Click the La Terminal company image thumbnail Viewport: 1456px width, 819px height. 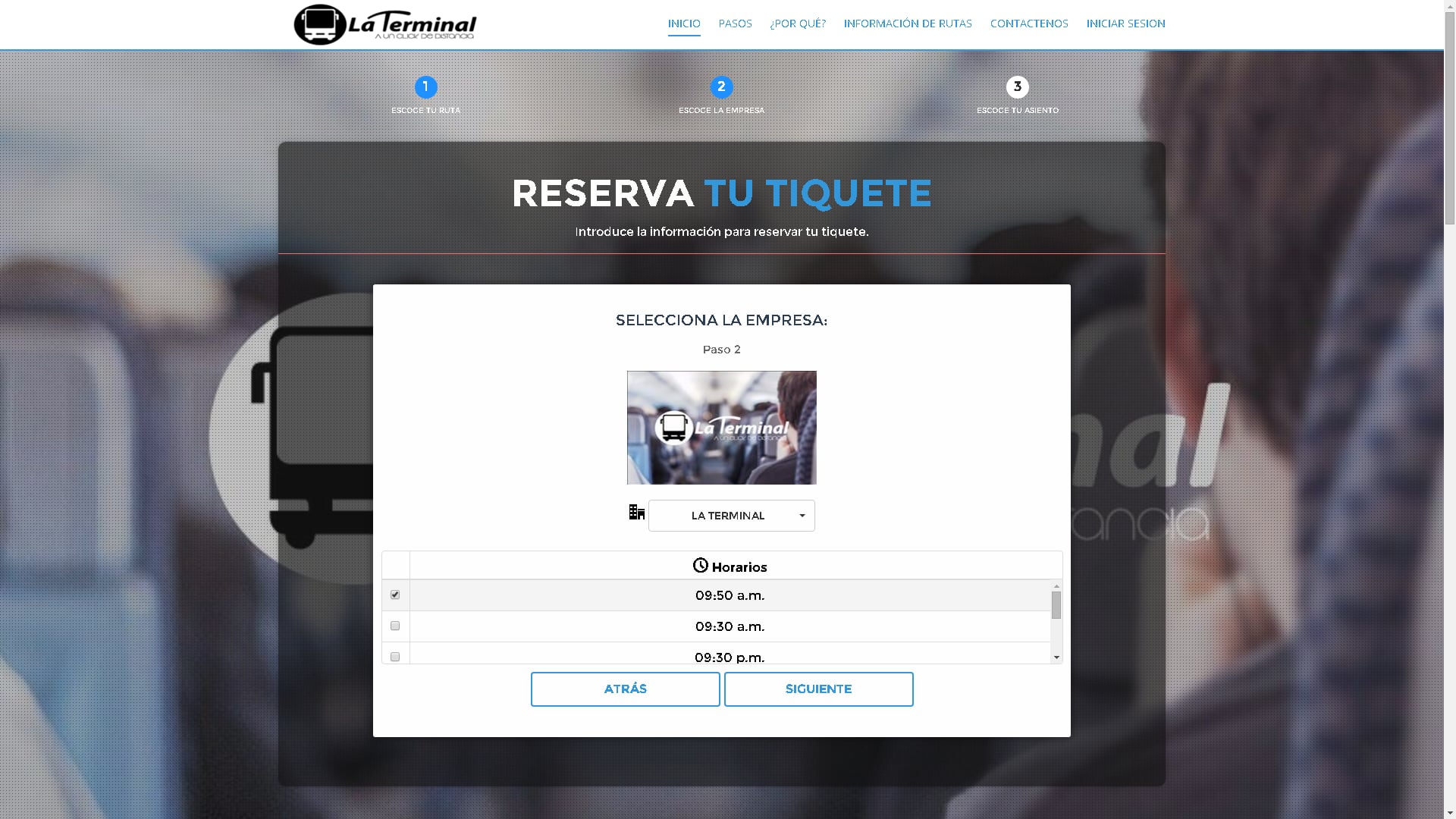[x=721, y=428]
